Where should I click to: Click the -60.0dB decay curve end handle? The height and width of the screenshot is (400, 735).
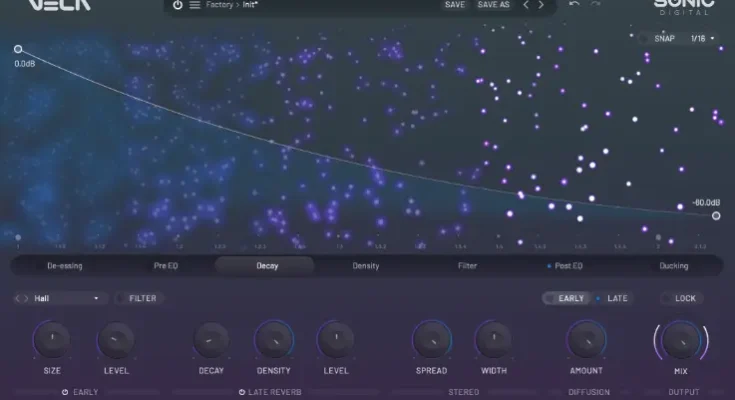tap(716, 215)
